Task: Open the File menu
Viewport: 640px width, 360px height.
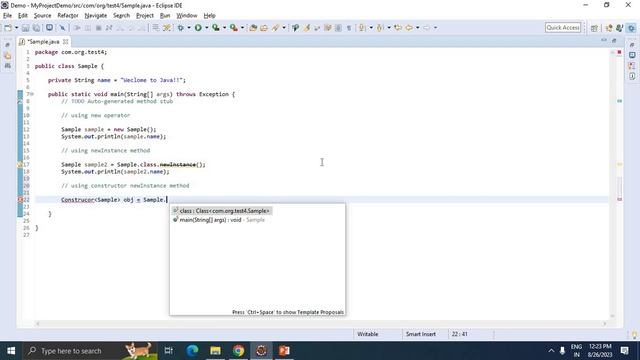Action: coord(7,16)
